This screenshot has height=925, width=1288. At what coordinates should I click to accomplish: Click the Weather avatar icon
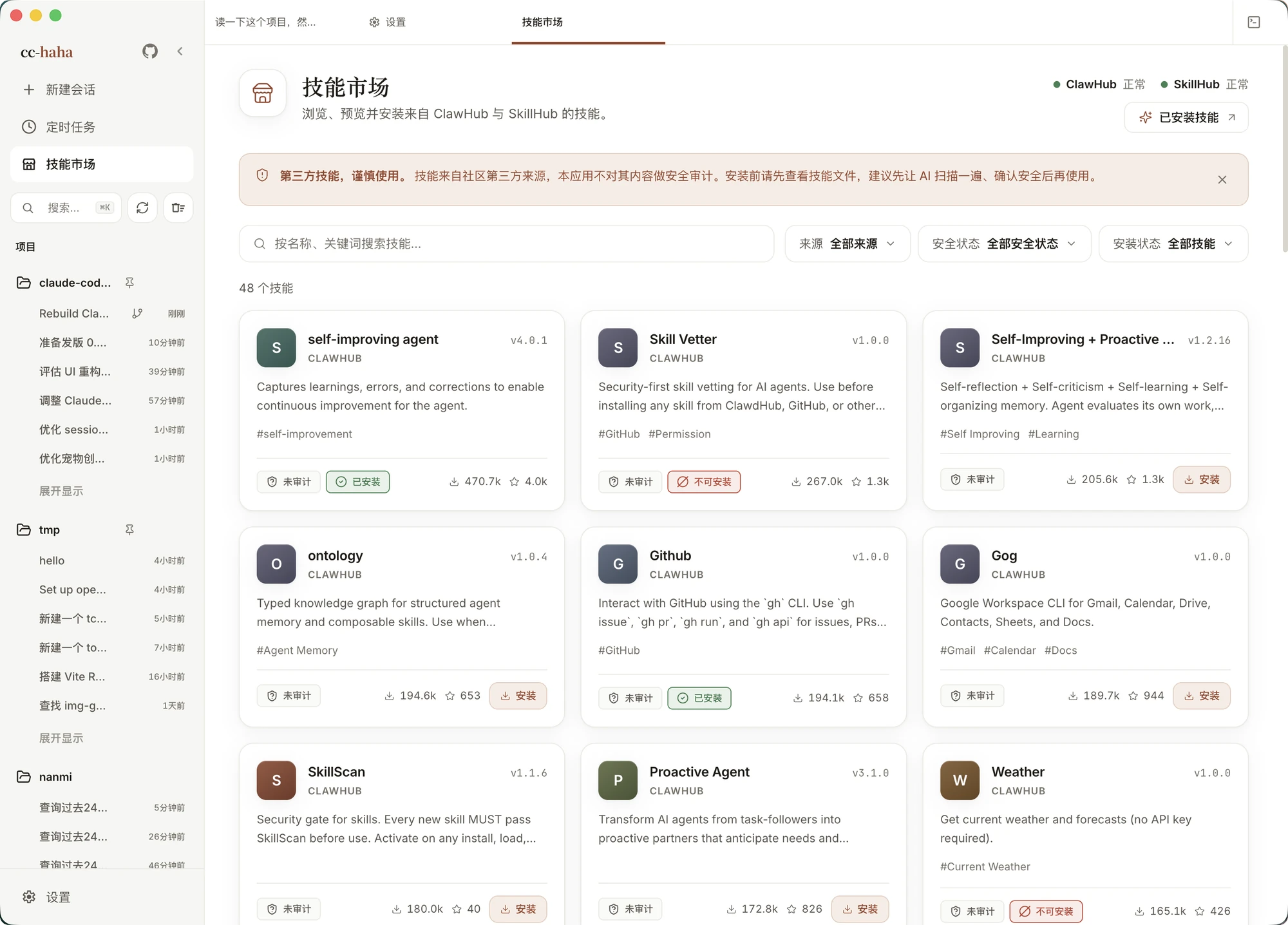960,781
